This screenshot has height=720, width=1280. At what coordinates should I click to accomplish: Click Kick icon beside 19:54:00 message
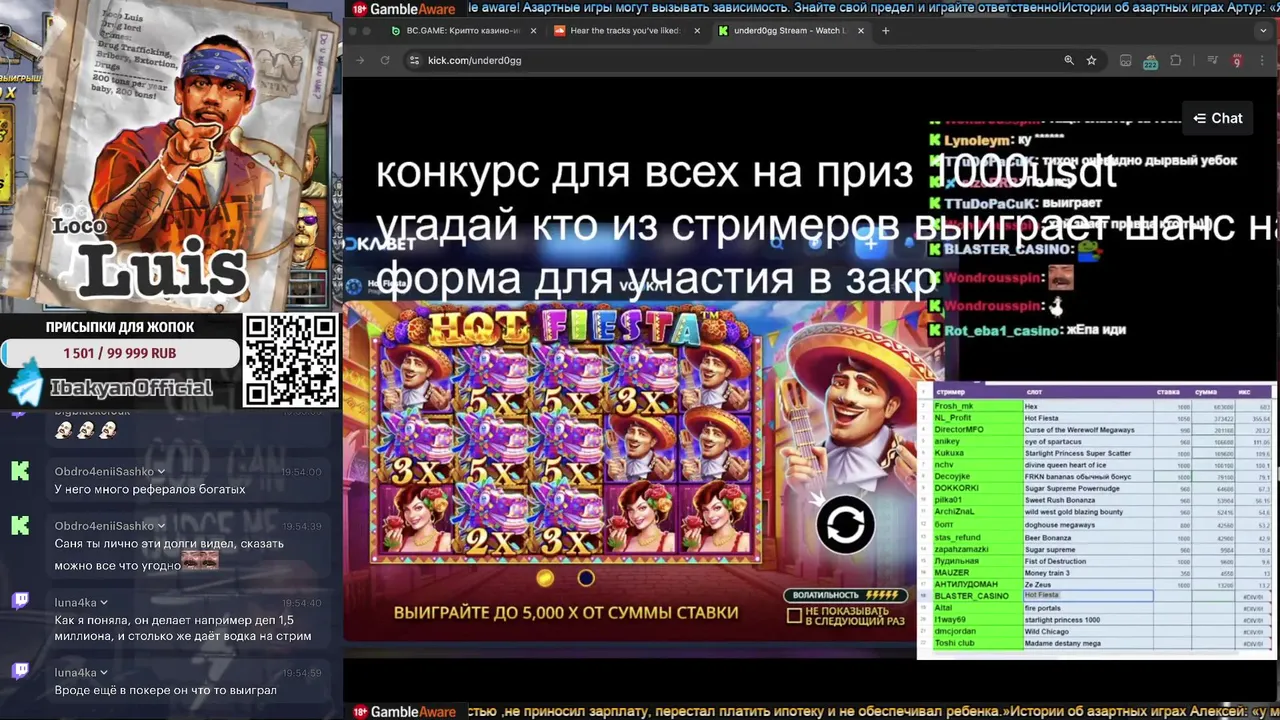pos(20,472)
